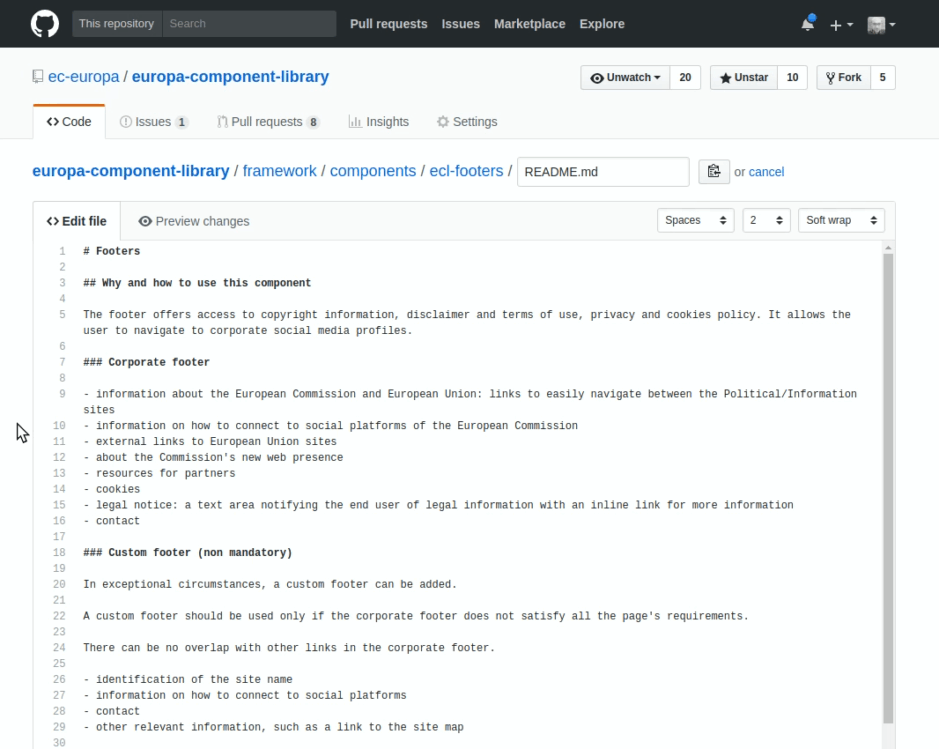Viewport: 939px width, 749px height.
Task: Click the line '- information on how to connect to social platforms of the European Commission'
Action: tap(330, 426)
